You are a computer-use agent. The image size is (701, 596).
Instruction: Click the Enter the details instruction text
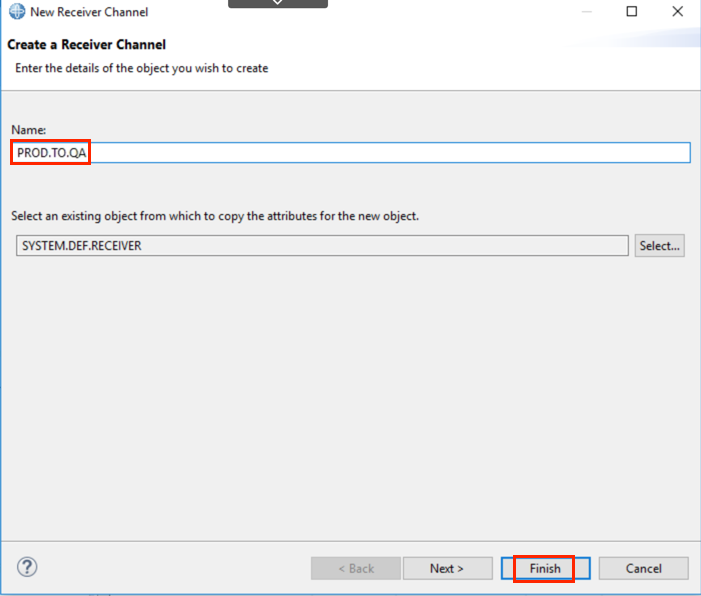pos(142,68)
